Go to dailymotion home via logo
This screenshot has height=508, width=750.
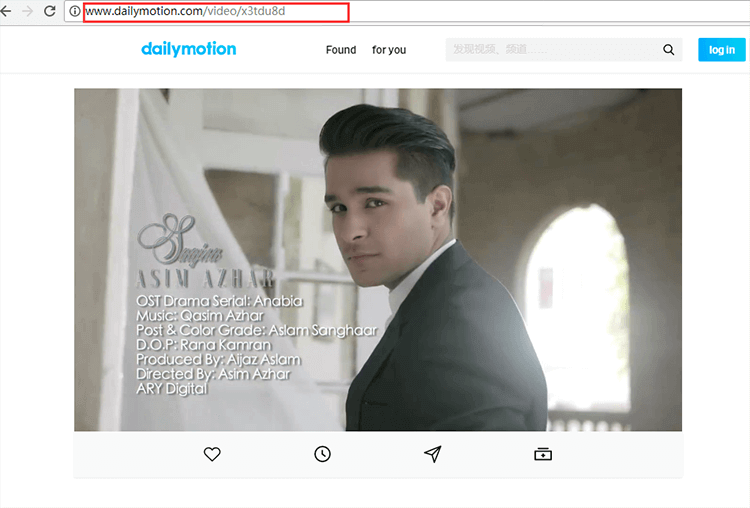coord(188,49)
